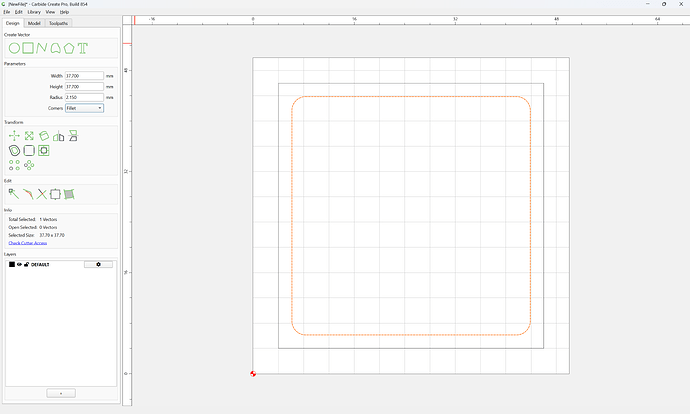Open the Circular array tool
This screenshot has height=414, width=690.
29,165
